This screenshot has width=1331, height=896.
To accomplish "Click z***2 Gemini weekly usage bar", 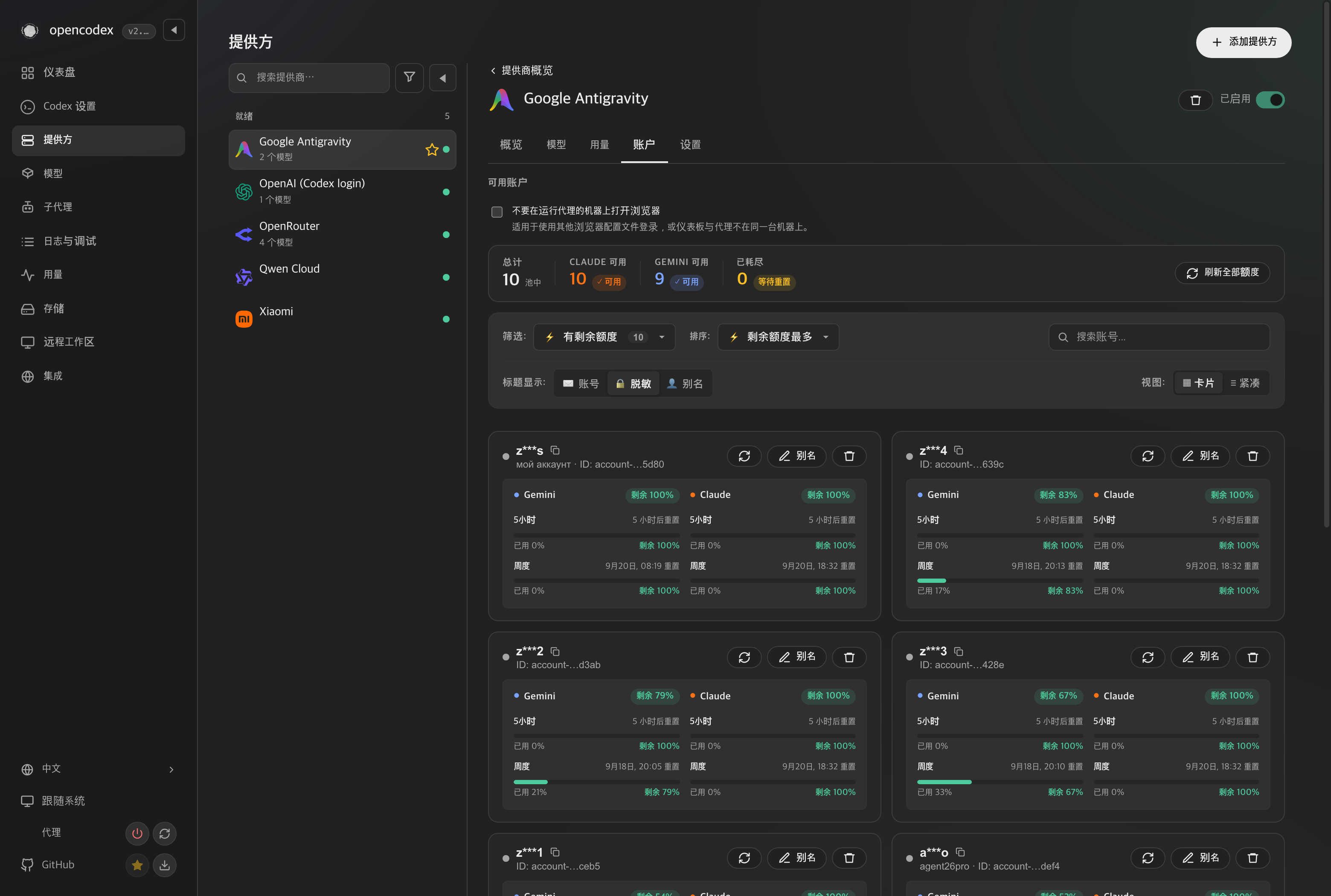I will (x=596, y=782).
